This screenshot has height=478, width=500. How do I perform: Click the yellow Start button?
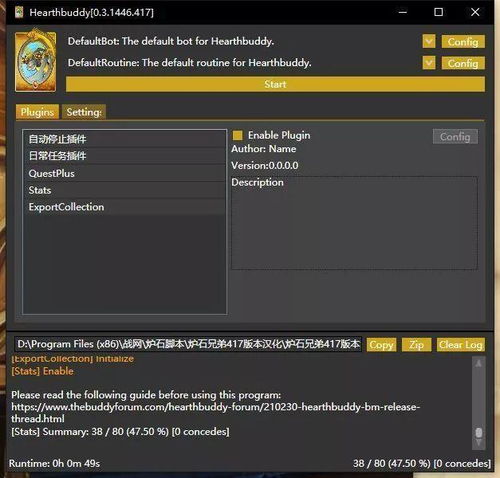275,84
